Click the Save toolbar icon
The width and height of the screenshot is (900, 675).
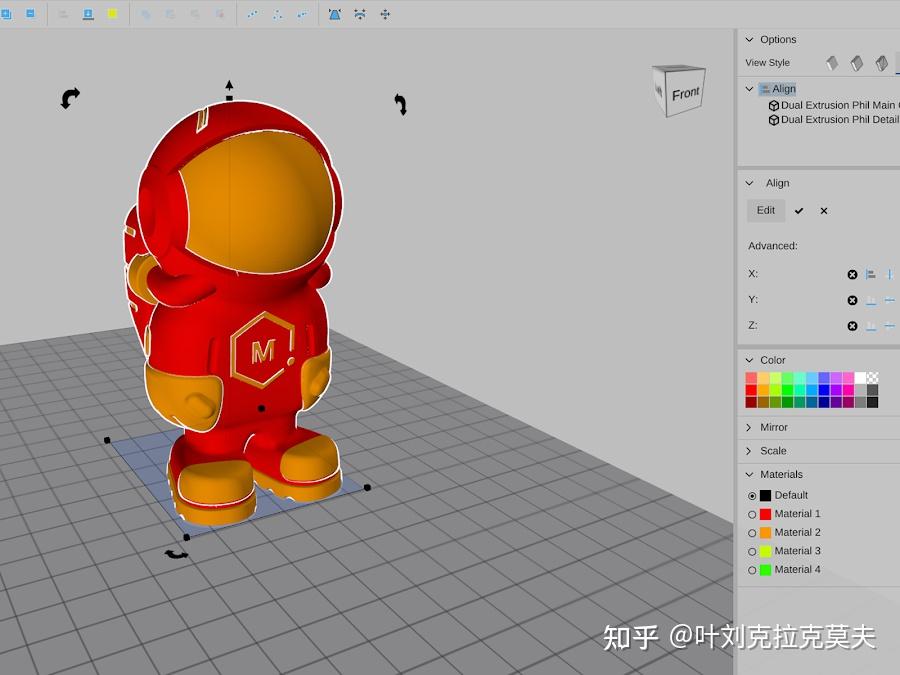point(89,14)
